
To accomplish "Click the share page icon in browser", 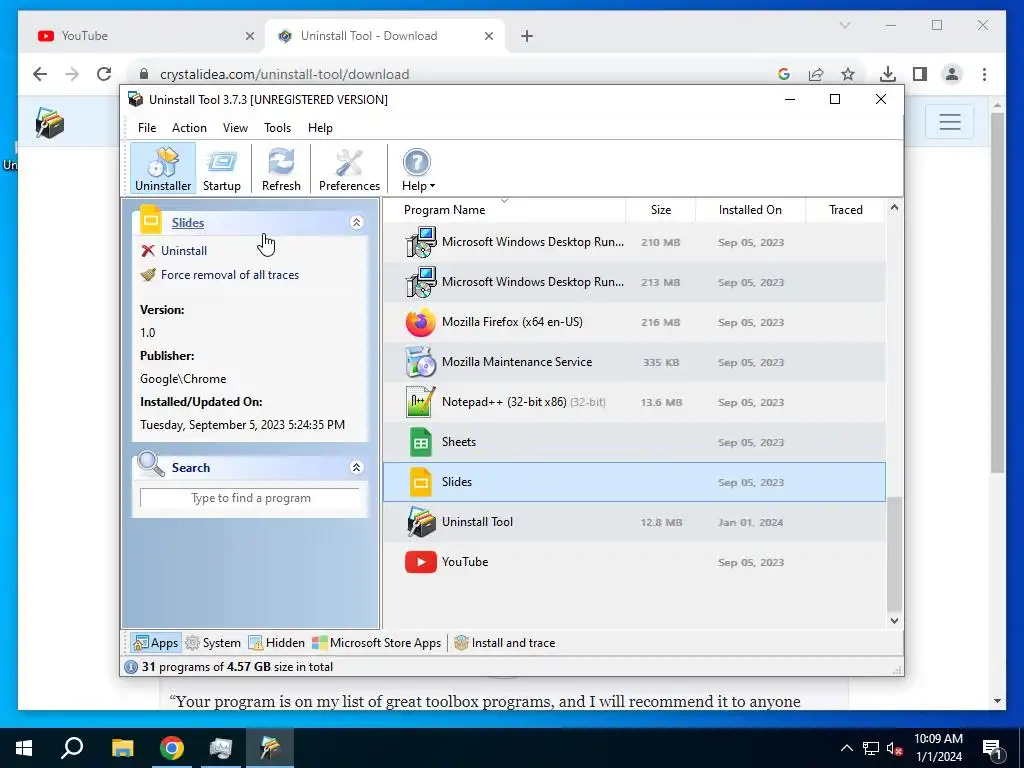I will pyautogui.click(x=816, y=74).
